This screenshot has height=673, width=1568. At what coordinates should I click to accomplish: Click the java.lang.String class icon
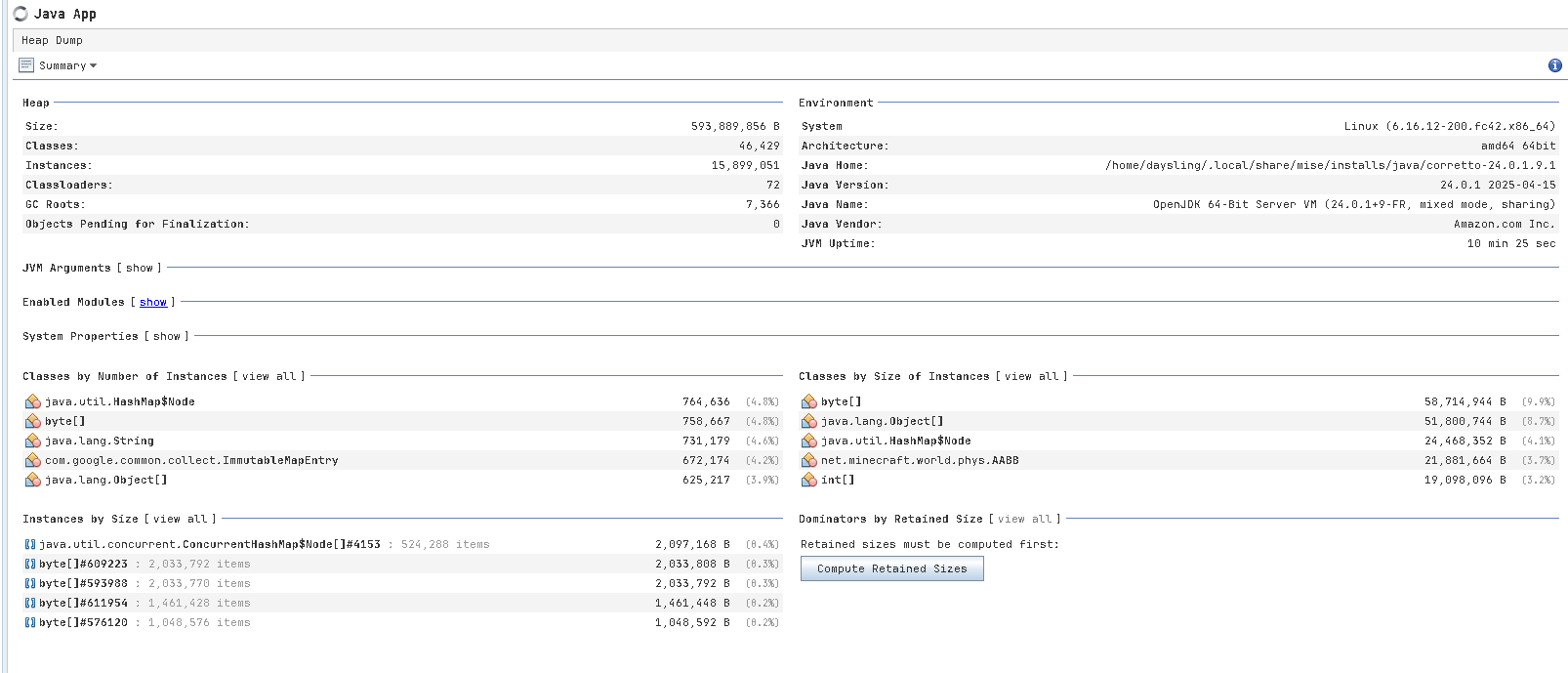(x=32, y=441)
